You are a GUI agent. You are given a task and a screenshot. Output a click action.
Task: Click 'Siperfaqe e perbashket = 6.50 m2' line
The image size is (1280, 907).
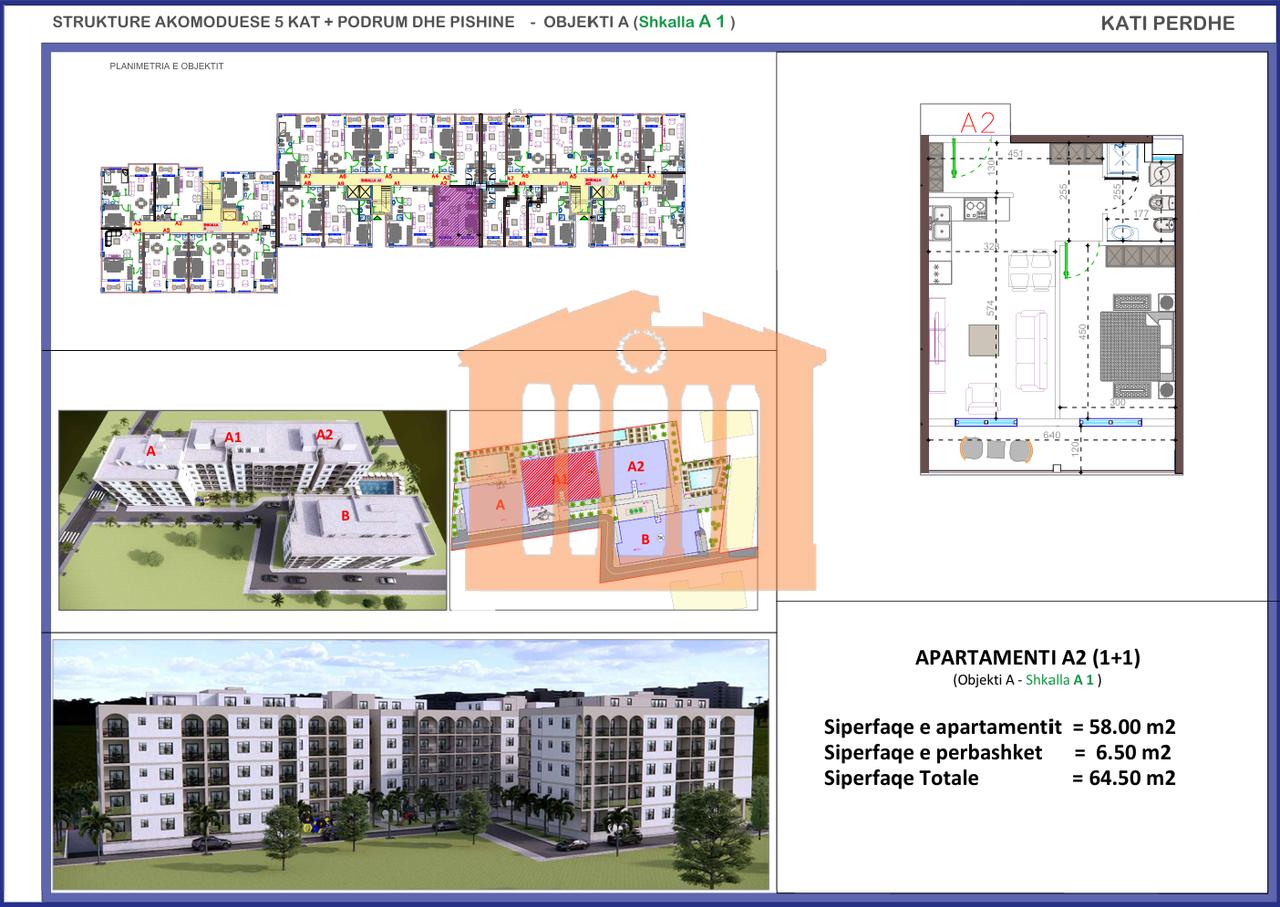tap(997, 752)
